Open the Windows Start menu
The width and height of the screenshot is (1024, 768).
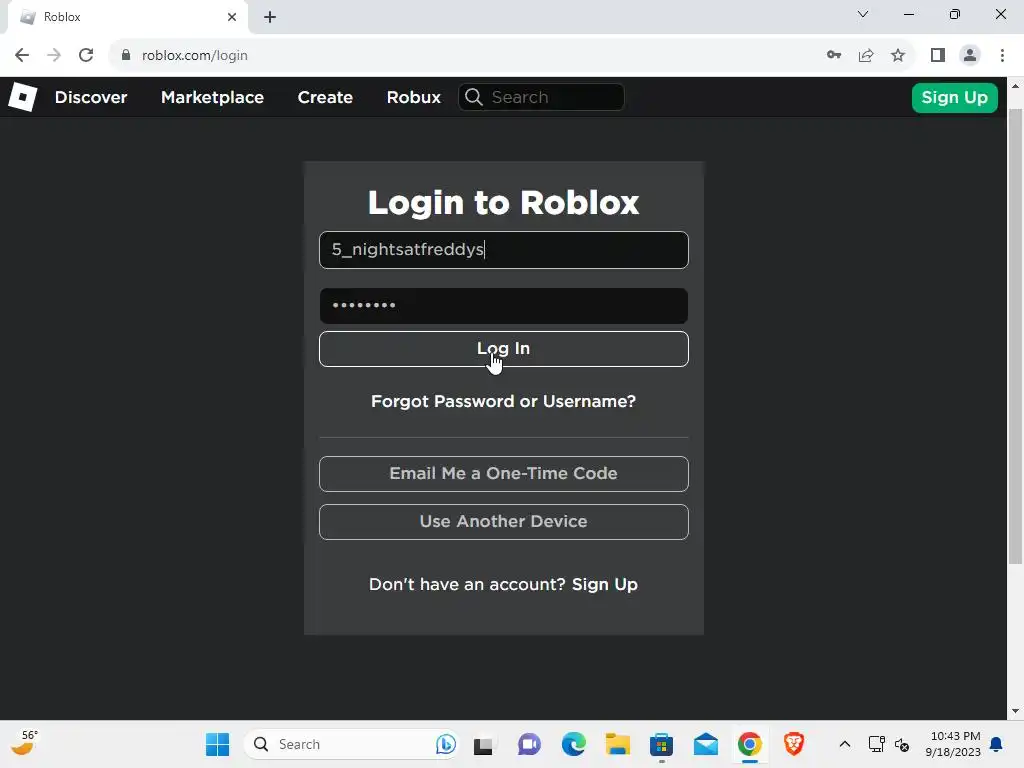tap(217, 744)
